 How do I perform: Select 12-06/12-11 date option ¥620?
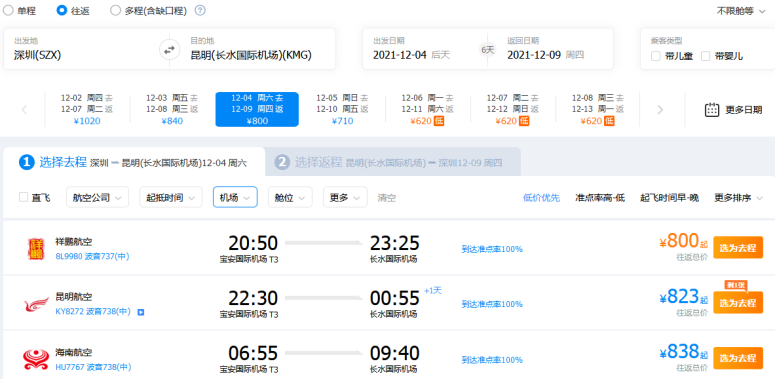428,109
